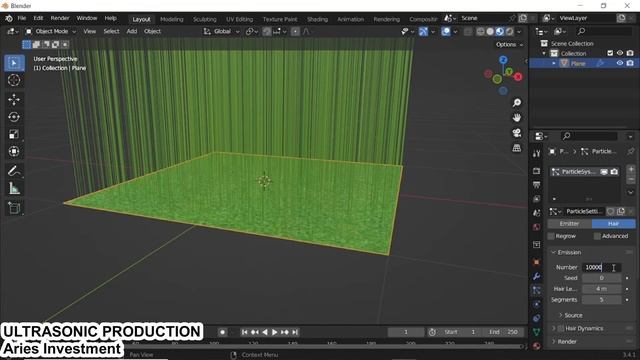Open the Output properties tab
The image size is (640, 360).
click(536, 185)
